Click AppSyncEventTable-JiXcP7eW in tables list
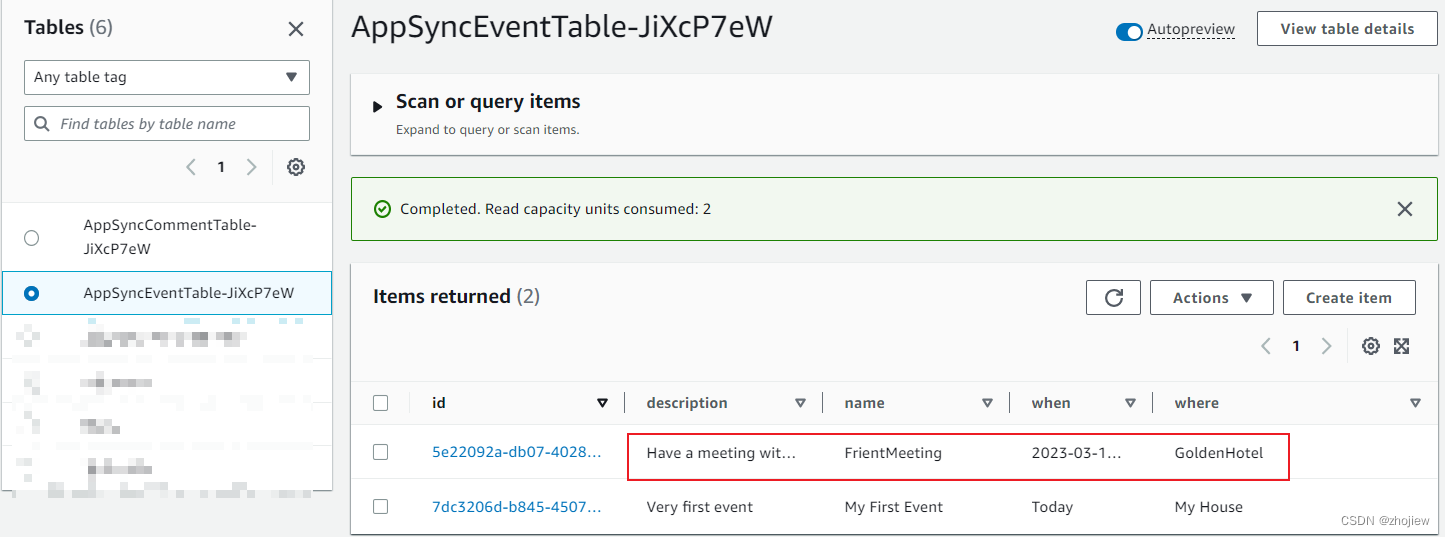 point(189,293)
